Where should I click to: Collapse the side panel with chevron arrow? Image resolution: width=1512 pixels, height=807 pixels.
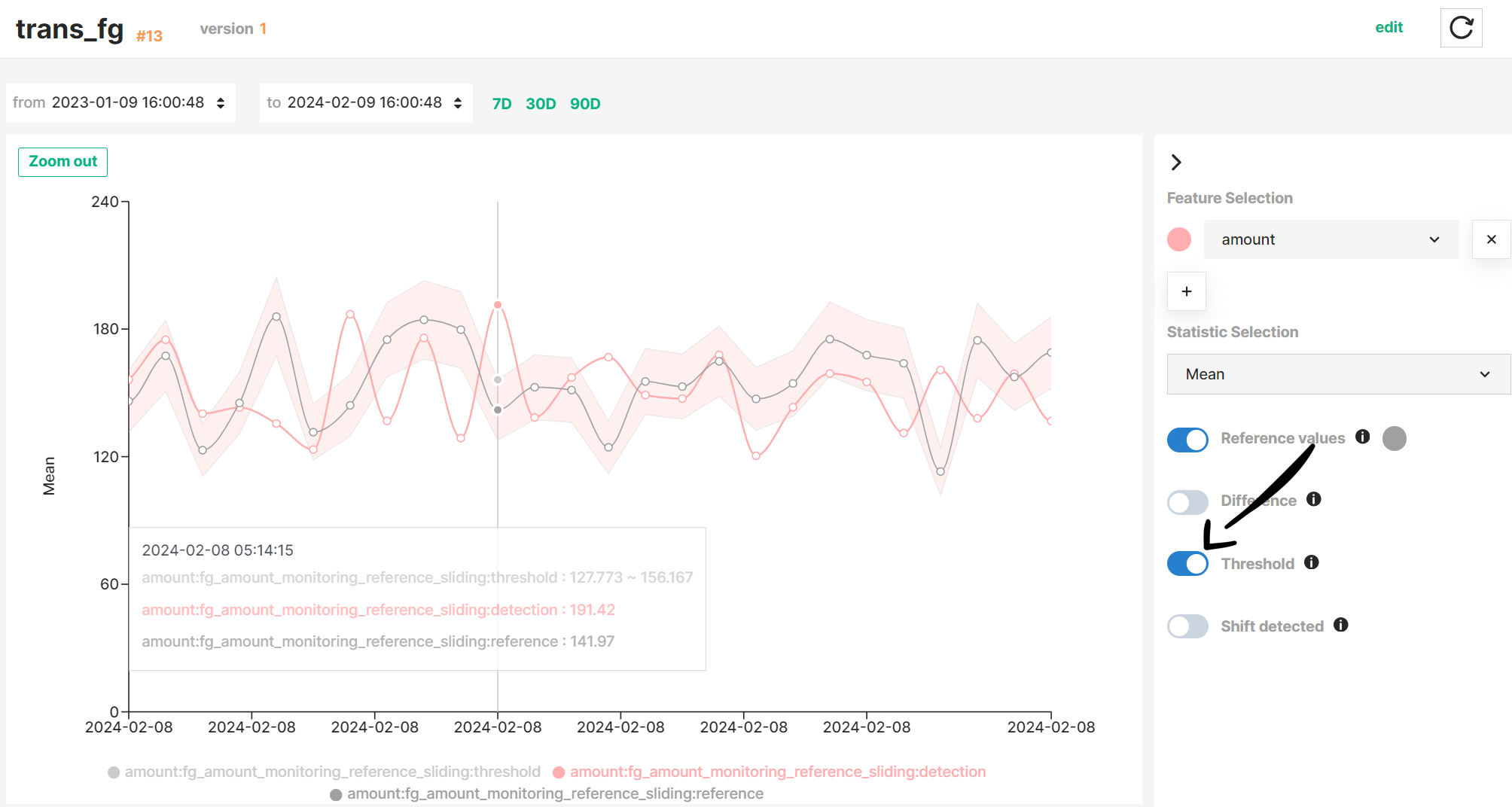tap(1176, 162)
